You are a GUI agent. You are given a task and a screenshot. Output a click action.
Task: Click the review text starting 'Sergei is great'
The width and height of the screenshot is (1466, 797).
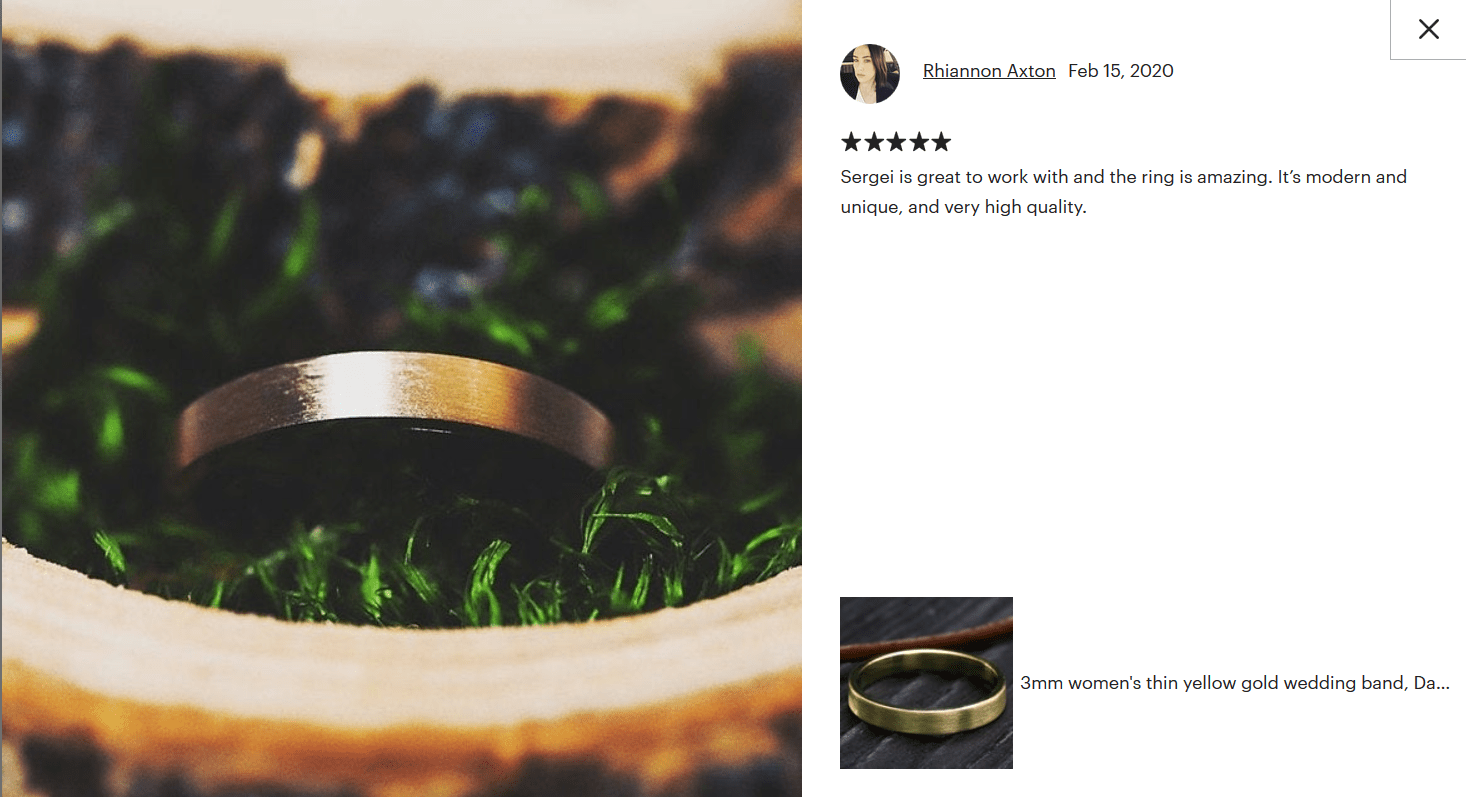click(1123, 192)
